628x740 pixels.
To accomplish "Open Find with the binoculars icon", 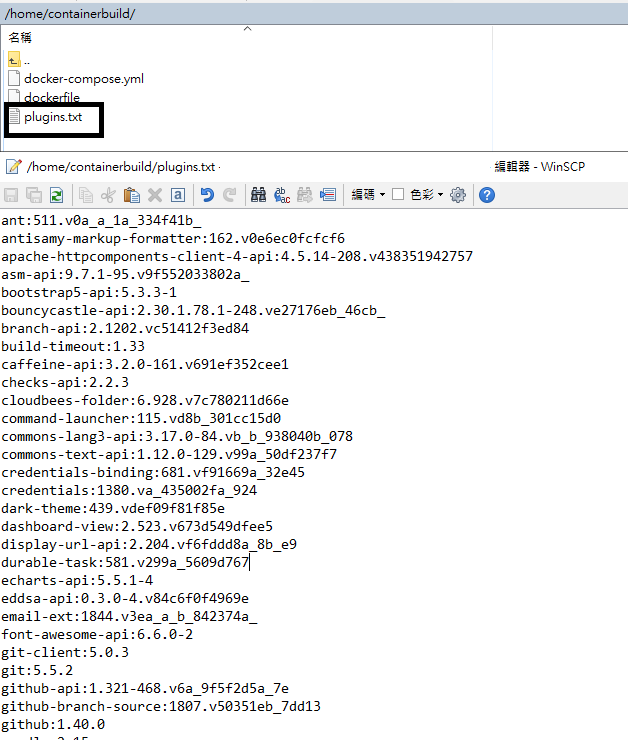I will click(x=258, y=195).
